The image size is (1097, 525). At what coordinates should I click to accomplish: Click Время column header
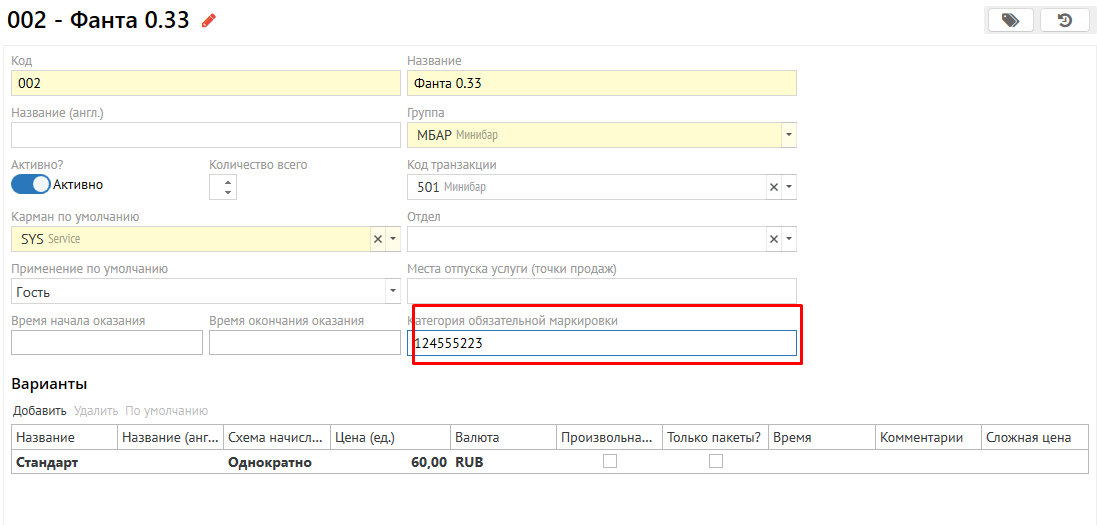pos(822,438)
